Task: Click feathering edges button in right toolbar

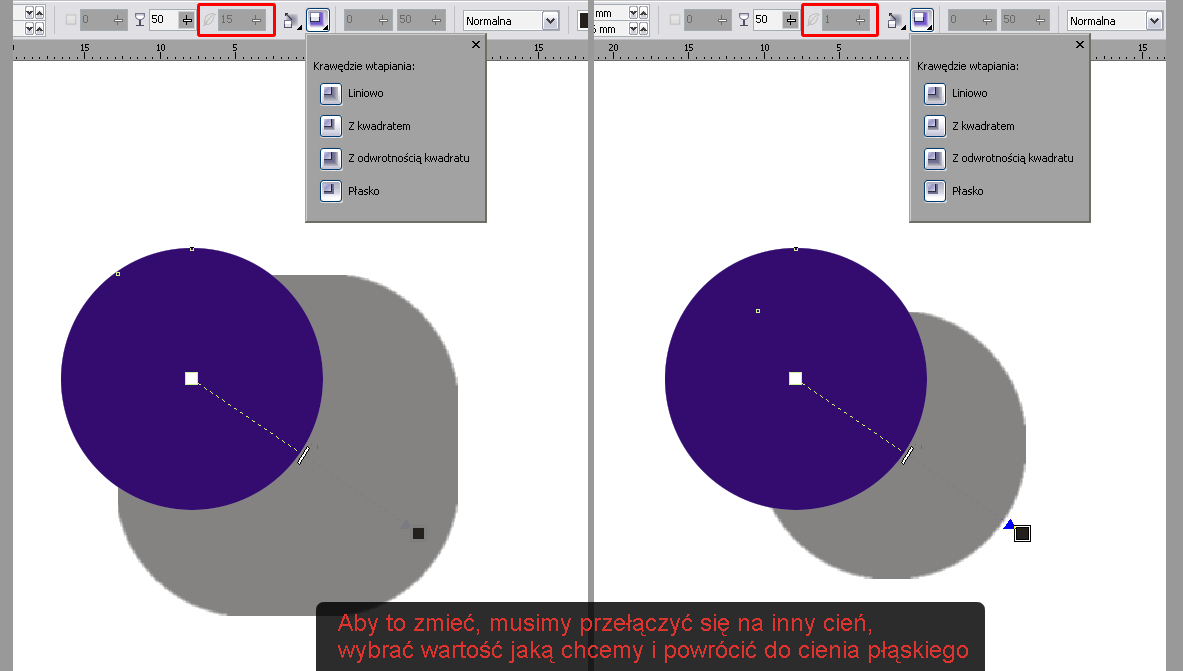Action: click(921, 20)
